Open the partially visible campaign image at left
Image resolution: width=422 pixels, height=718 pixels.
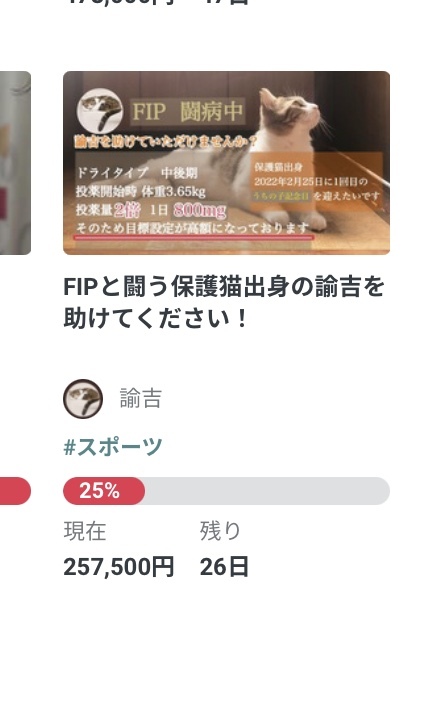(15, 163)
